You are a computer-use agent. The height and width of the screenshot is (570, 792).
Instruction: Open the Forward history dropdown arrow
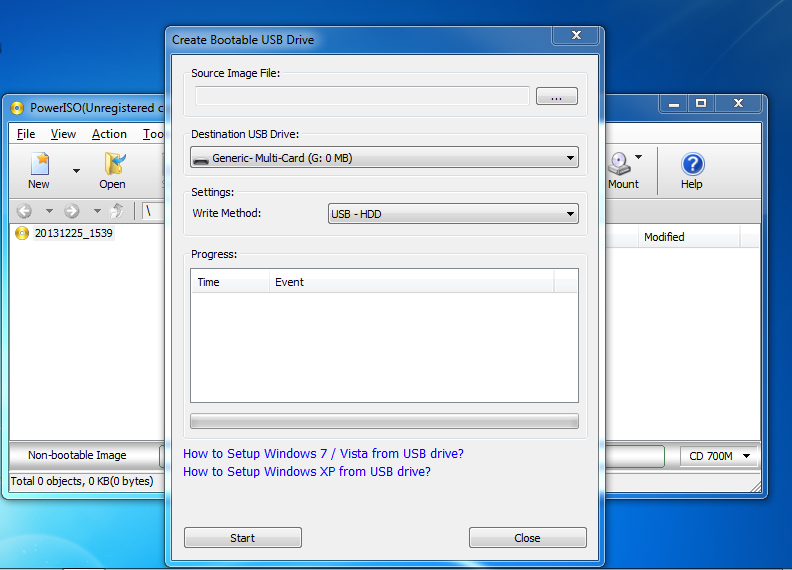97,210
